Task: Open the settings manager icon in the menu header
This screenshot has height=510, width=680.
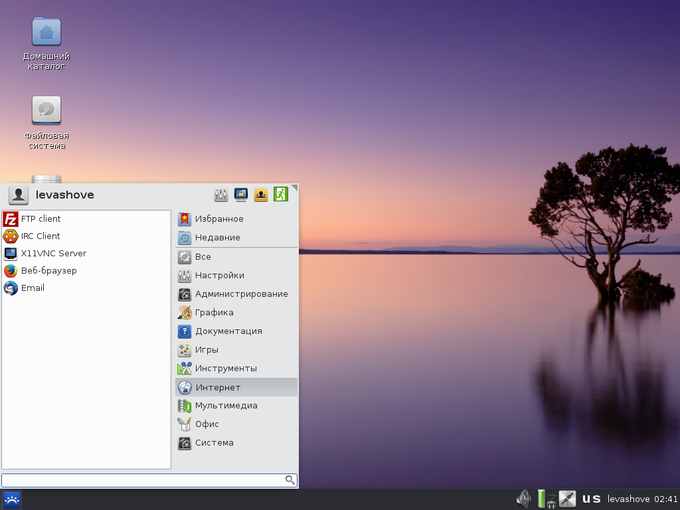Action: 221,195
